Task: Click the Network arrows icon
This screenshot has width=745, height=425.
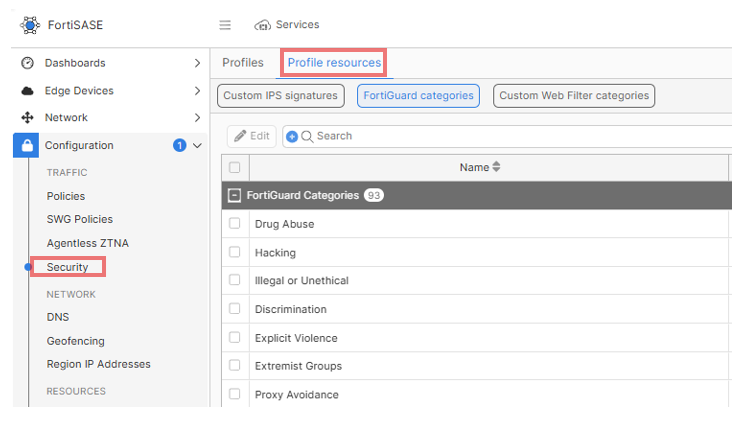Action: click(28, 118)
